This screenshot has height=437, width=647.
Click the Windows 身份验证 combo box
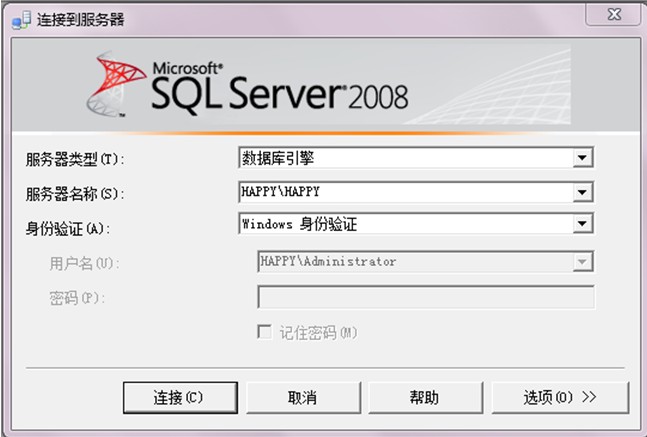click(x=416, y=224)
